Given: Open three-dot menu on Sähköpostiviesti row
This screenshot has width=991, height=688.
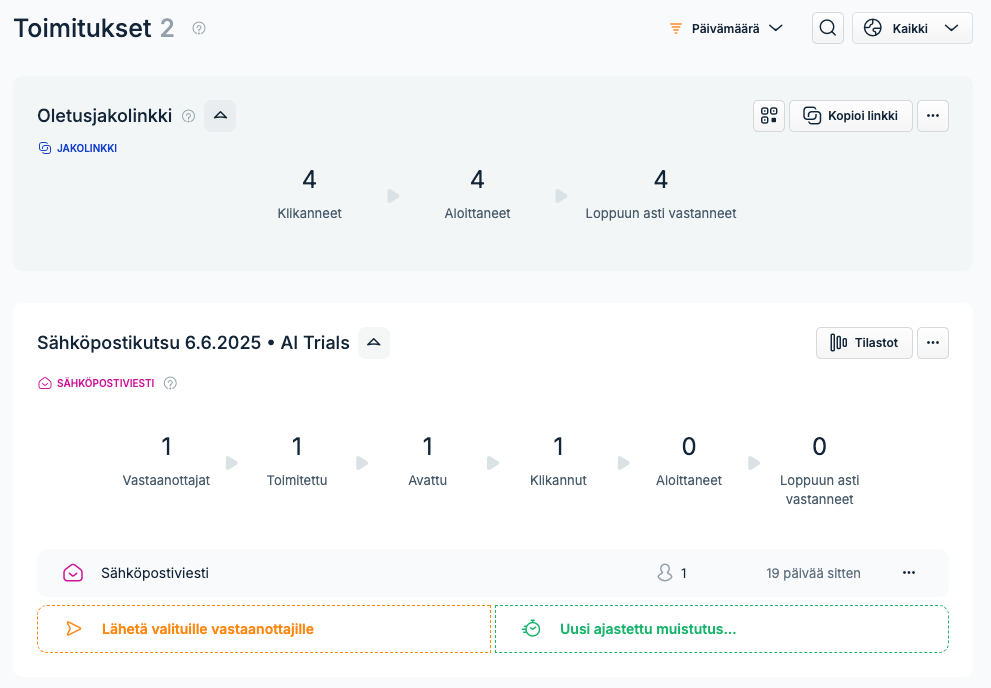Looking at the screenshot, I should tap(909, 572).
